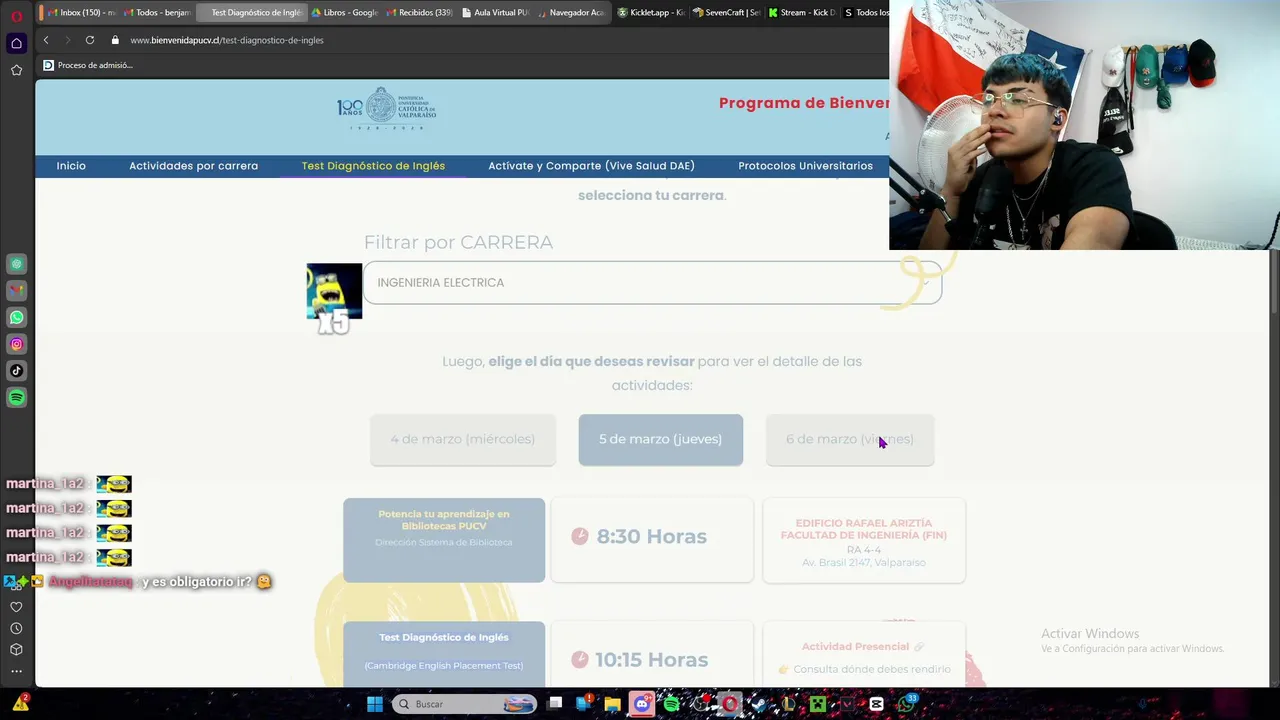The image size is (1280, 720).
Task: Open Discord from the taskbar
Action: 642,704
